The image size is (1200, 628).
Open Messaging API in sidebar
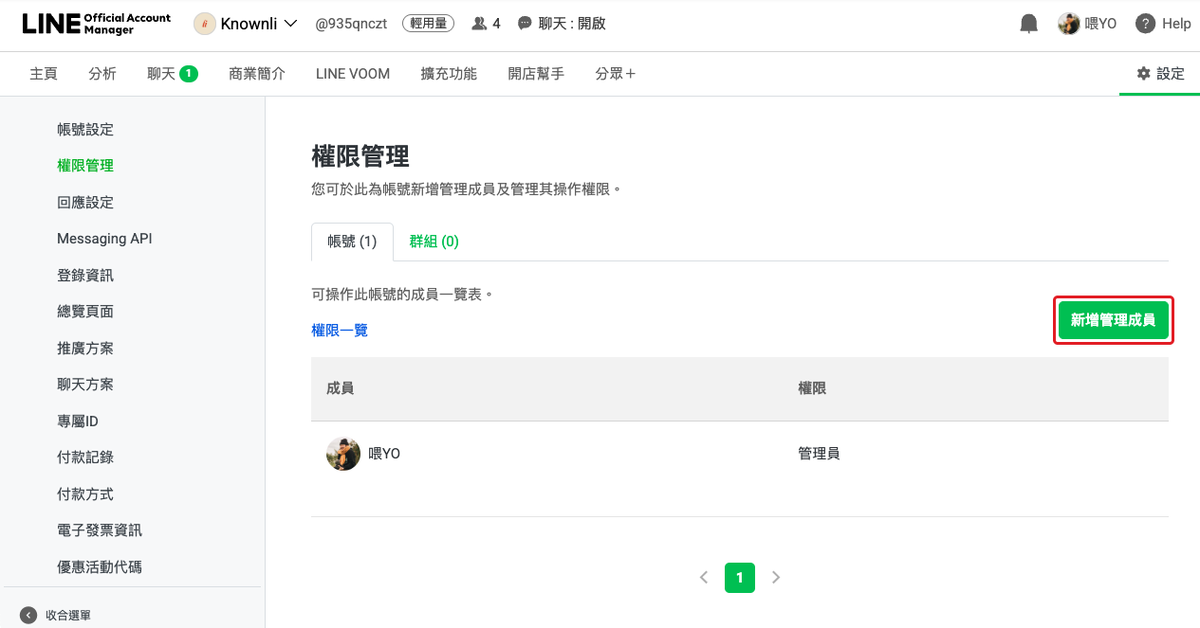point(104,239)
